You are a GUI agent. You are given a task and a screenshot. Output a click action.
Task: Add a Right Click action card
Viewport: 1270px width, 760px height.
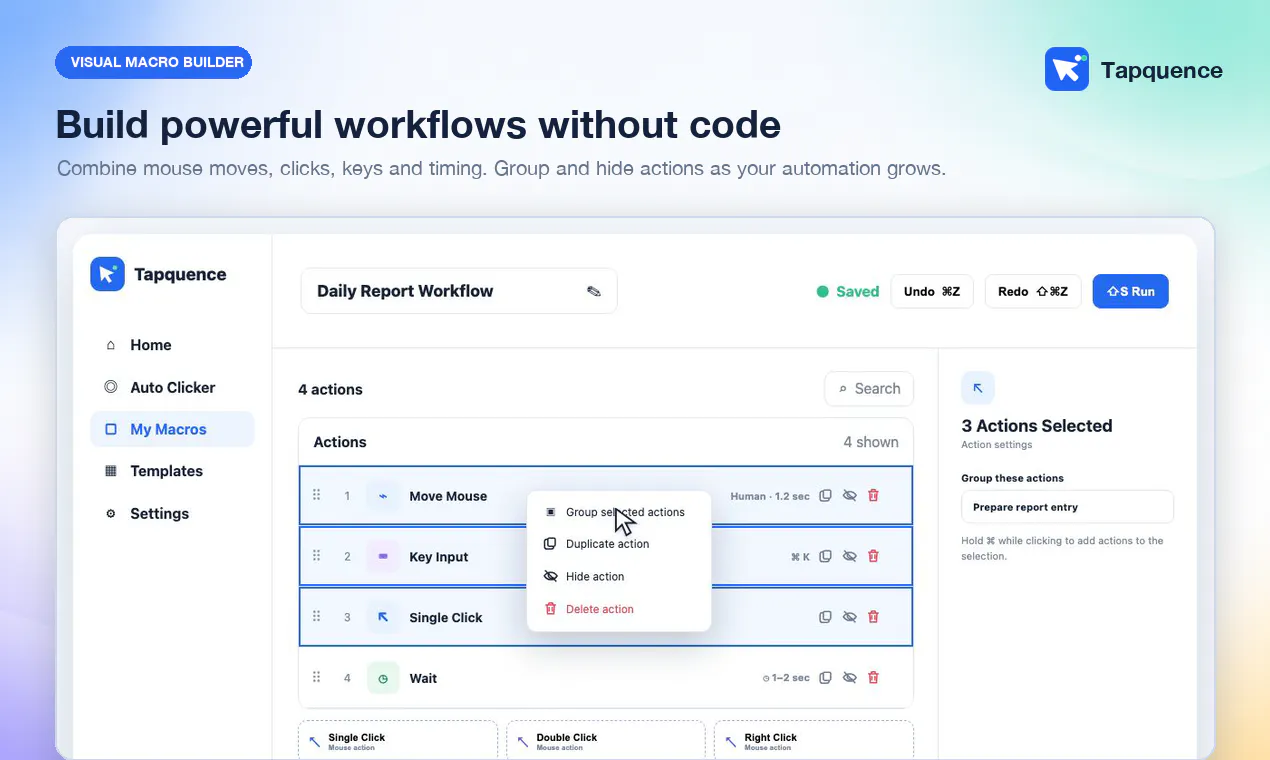pos(814,741)
